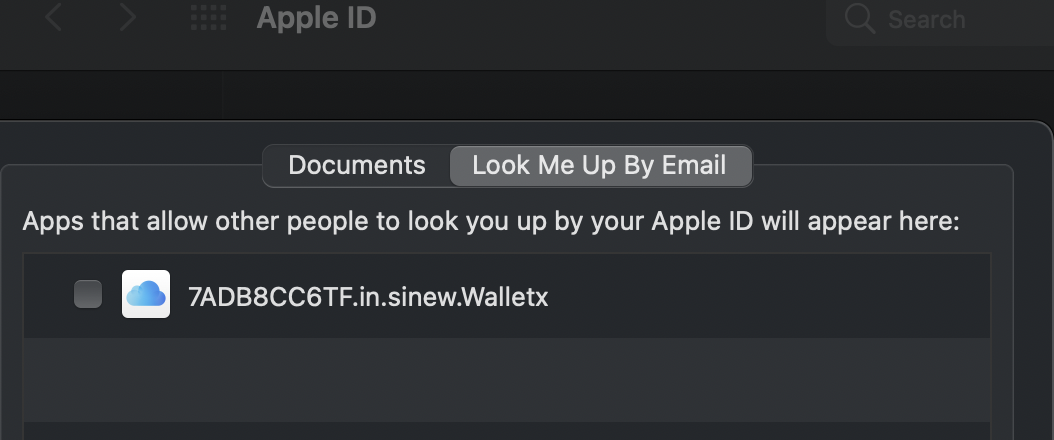Click the apps lookup description text
1054x440 pixels.
point(490,221)
